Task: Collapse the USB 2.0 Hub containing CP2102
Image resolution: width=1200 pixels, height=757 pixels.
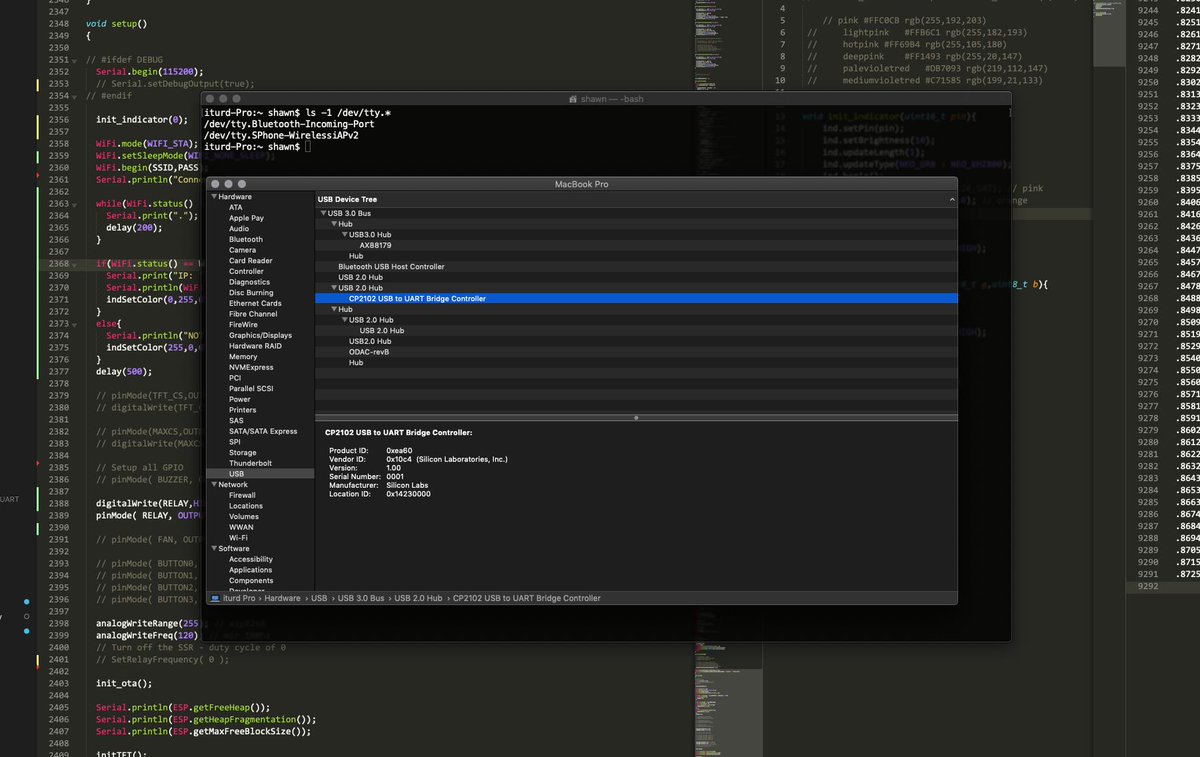Action: coord(334,288)
